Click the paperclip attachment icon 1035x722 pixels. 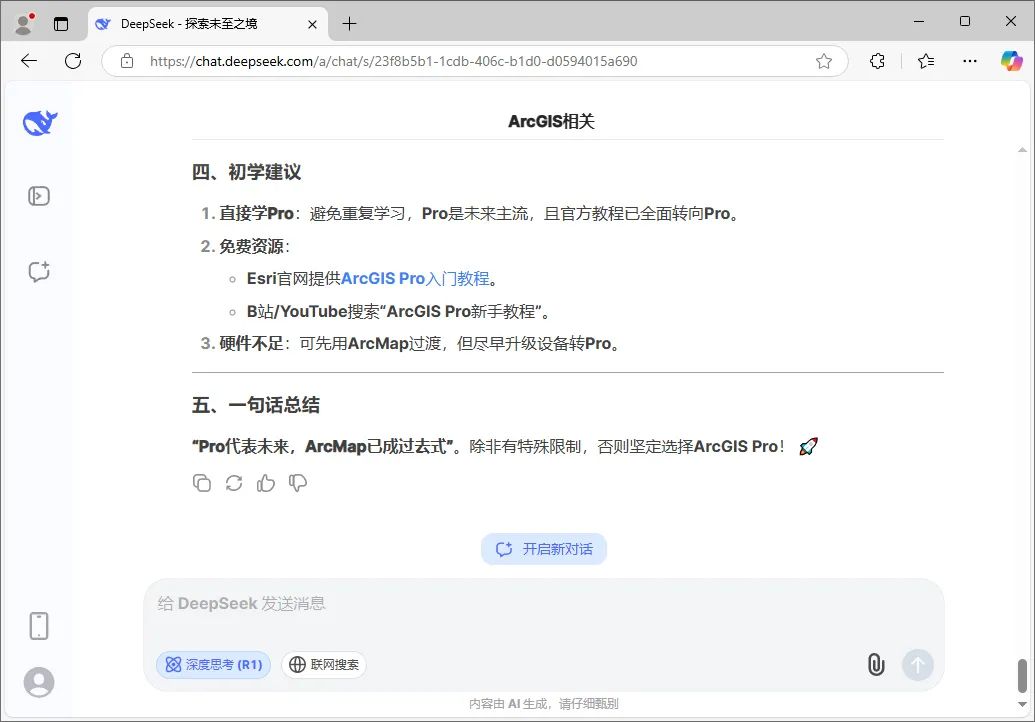pyautogui.click(x=876, y=664)
